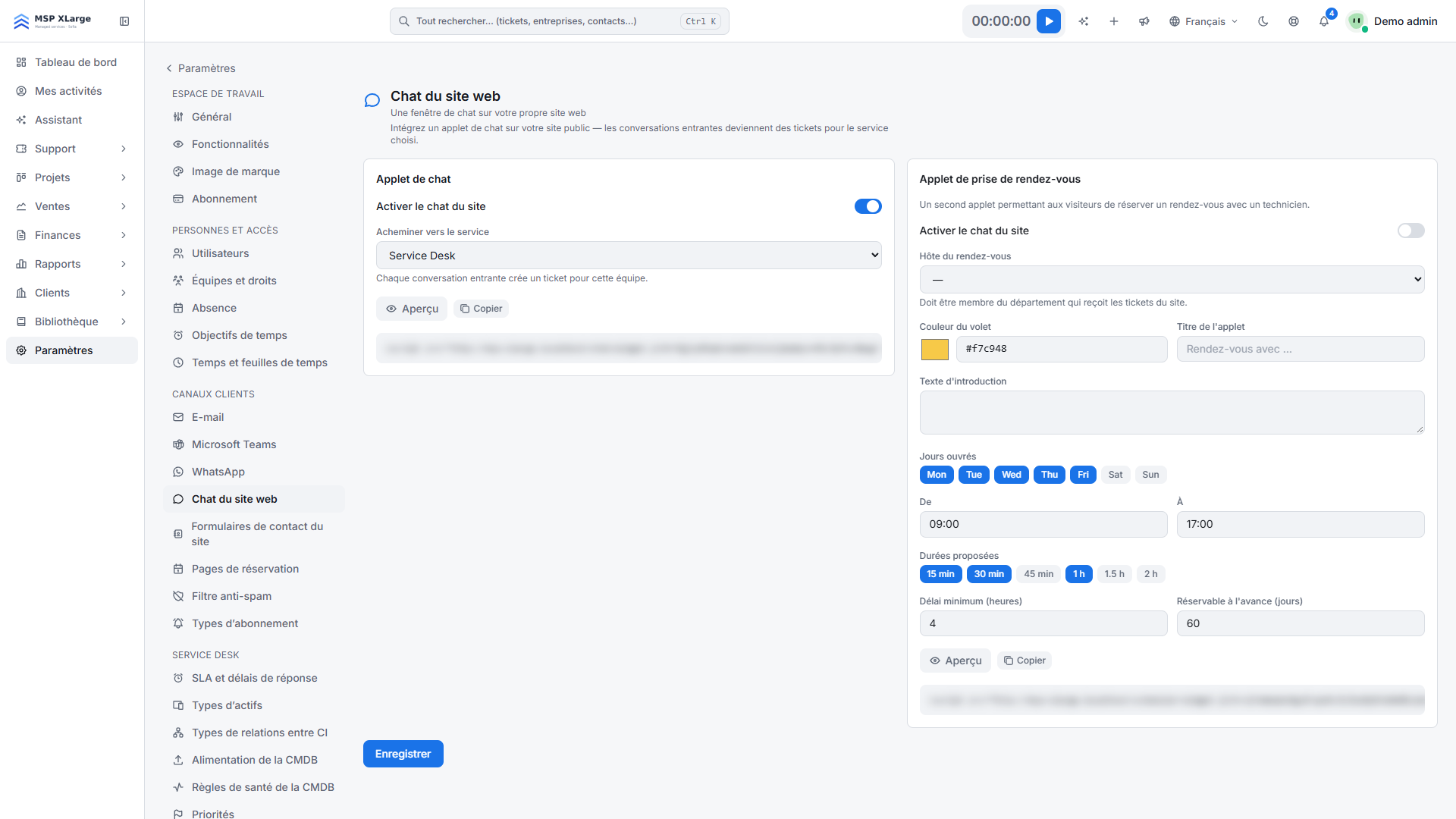Viewport: 1456px width, 819px height.
Task: Click the Microsoft Teams icon
Action: (x=178, y=444)
